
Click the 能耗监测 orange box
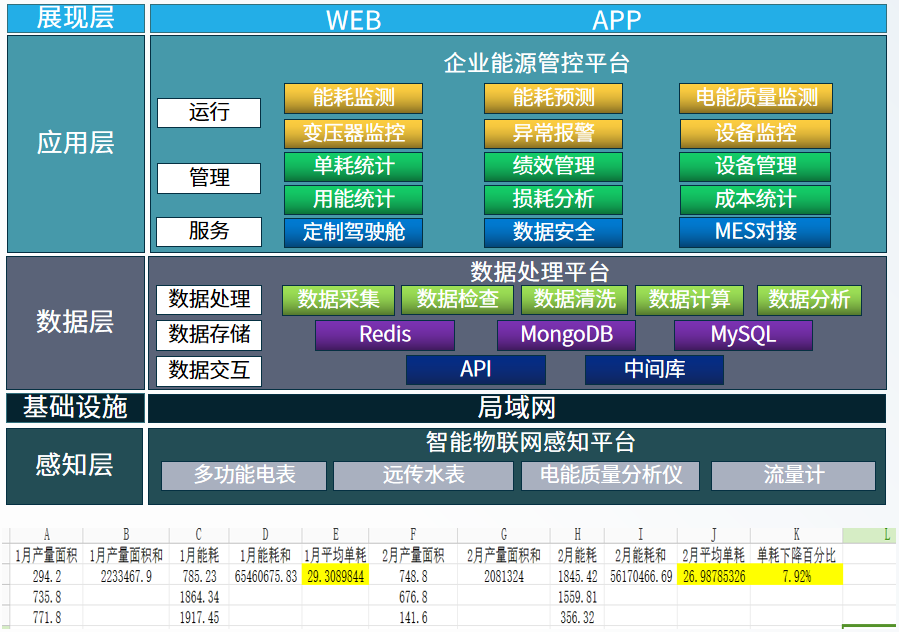click(353, 98)
